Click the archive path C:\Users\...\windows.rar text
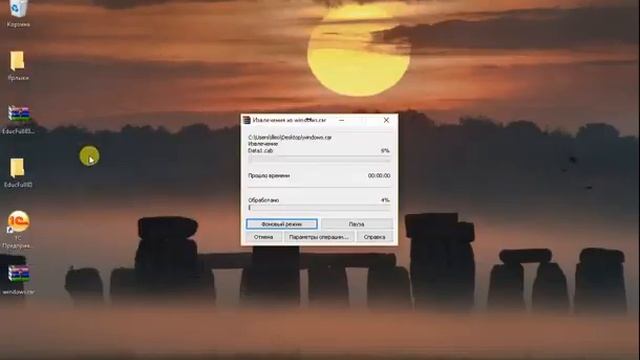This screenshot has width=640, height=360. [290, 138]
